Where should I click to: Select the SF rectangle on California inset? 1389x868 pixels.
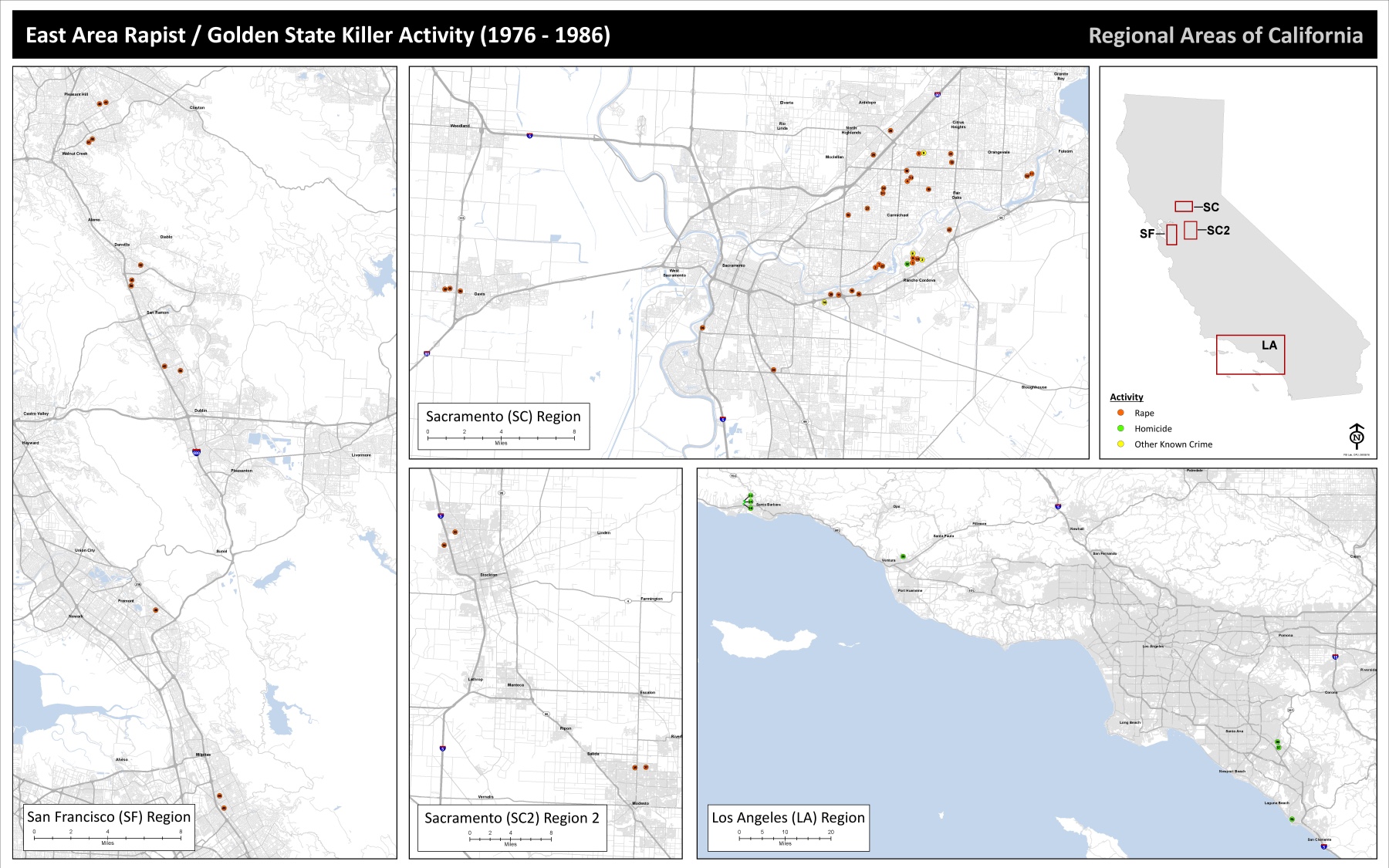click(1171, 235)
